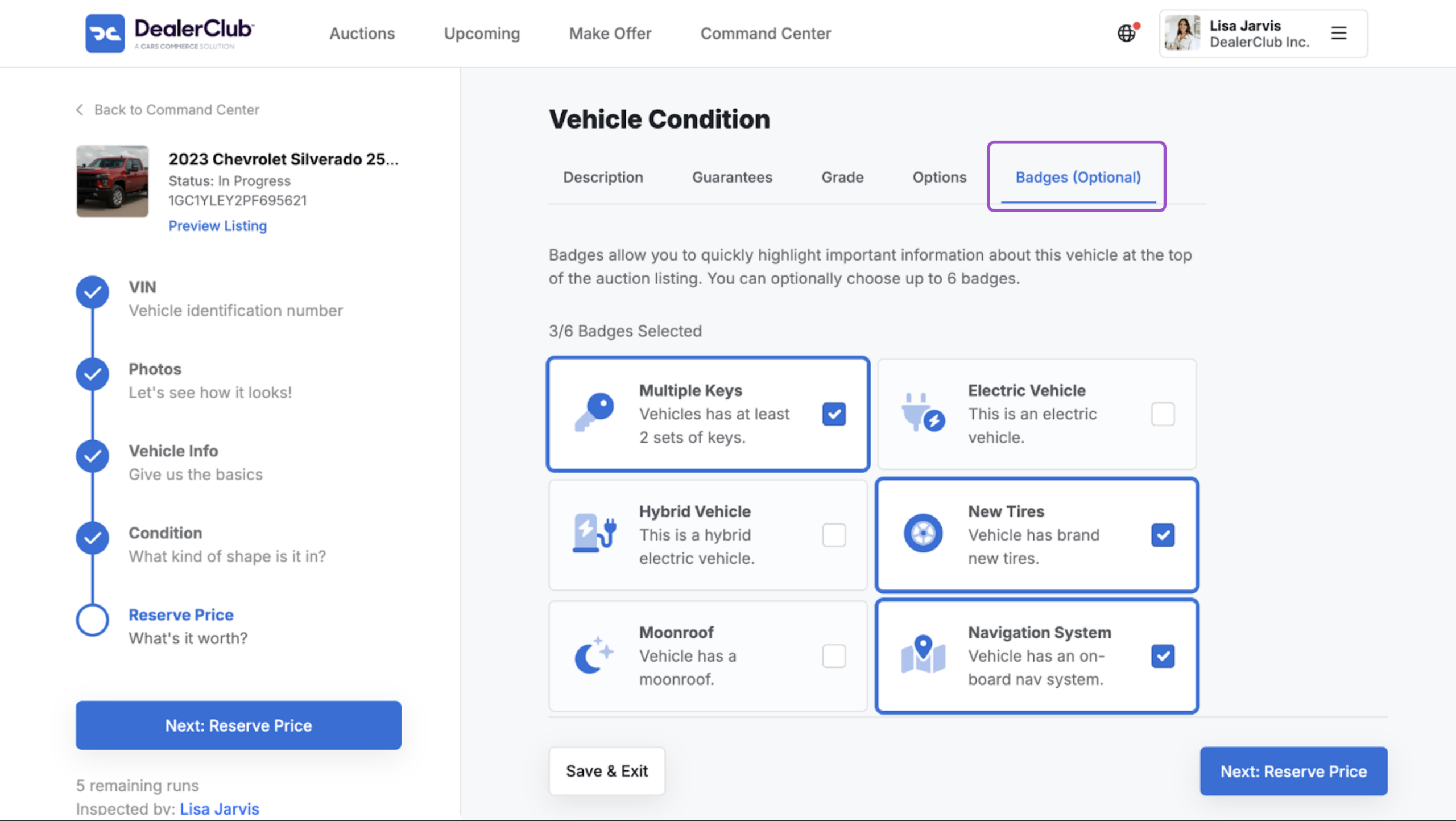The image size is (1456, 821).
Task: Open the hamburger menu next to Lisa Jarvis
Action: (x=1339, y=33)
